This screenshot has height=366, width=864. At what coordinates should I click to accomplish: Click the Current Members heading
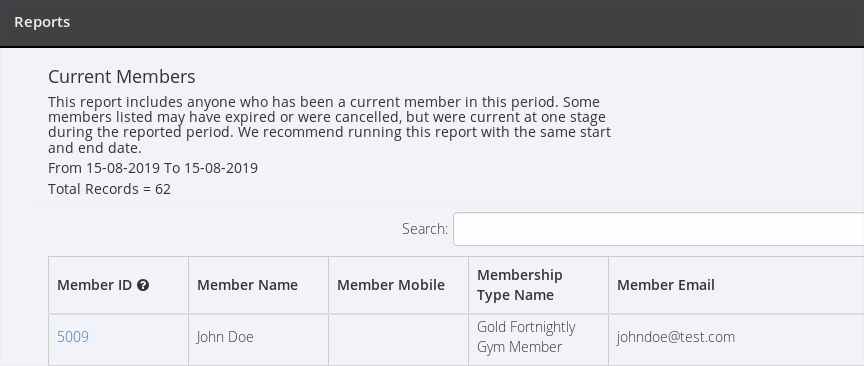(x=122, y=77)
